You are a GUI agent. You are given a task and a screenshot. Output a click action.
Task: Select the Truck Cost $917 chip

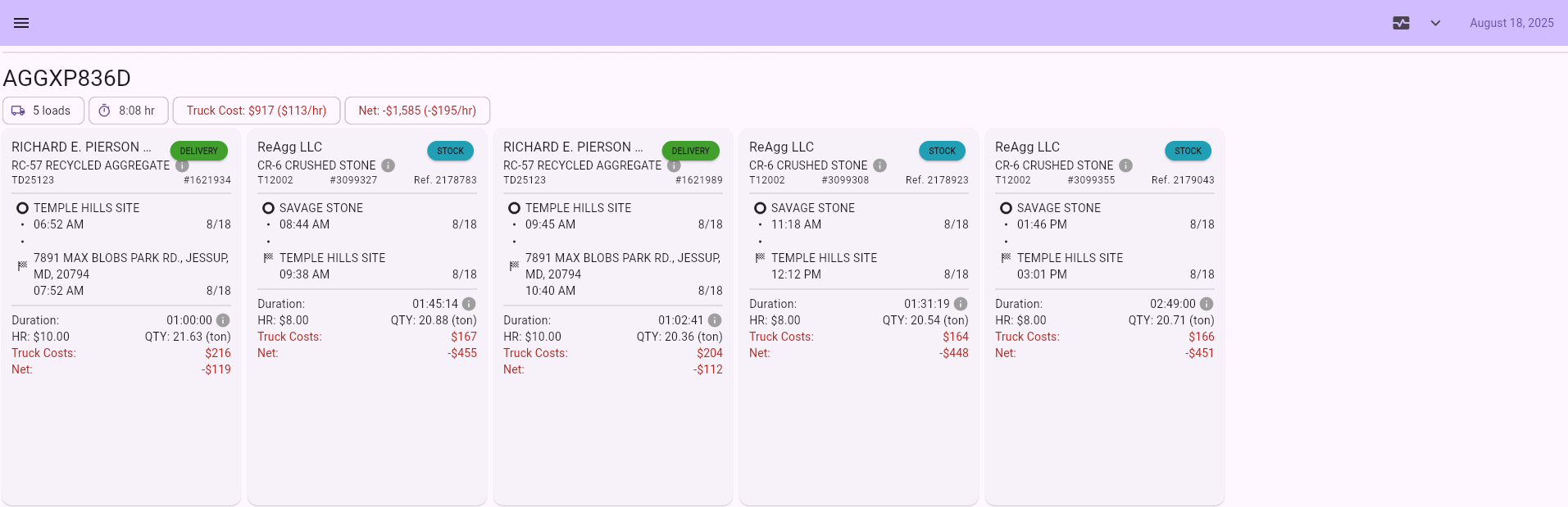pyautogui.click(x=256, y=111)
